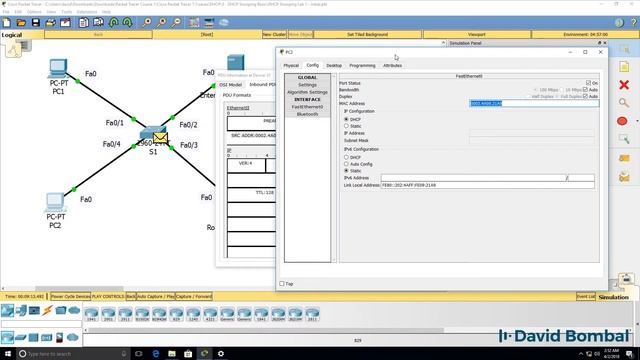The height and width of the screenshot is (360, 640).
Task: Open a file with the folder toolbar icon
Action: [21, 22]
